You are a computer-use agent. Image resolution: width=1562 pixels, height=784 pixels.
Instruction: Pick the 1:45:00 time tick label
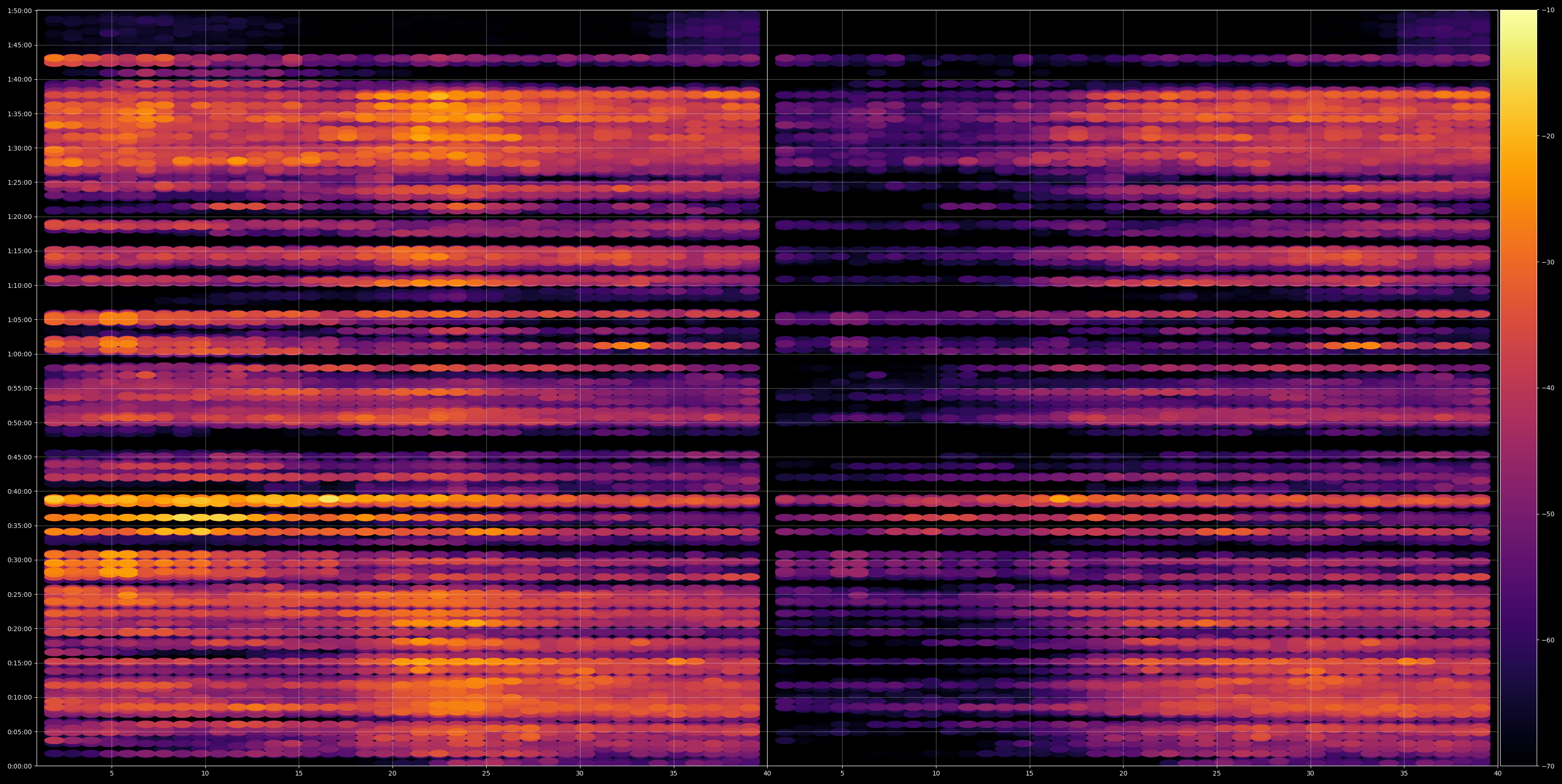point(20,44)
